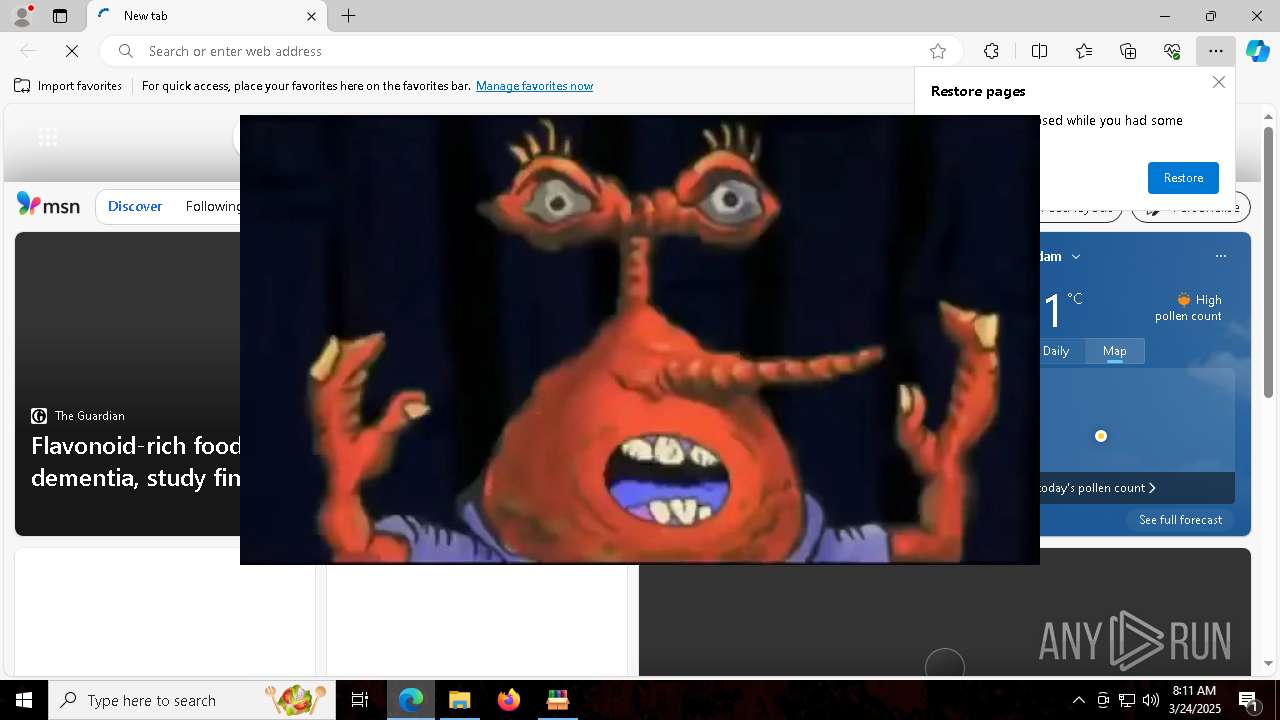1280x720 pixels.
Task: Switch weather view to Map tab
Action: click(1115, 351)
